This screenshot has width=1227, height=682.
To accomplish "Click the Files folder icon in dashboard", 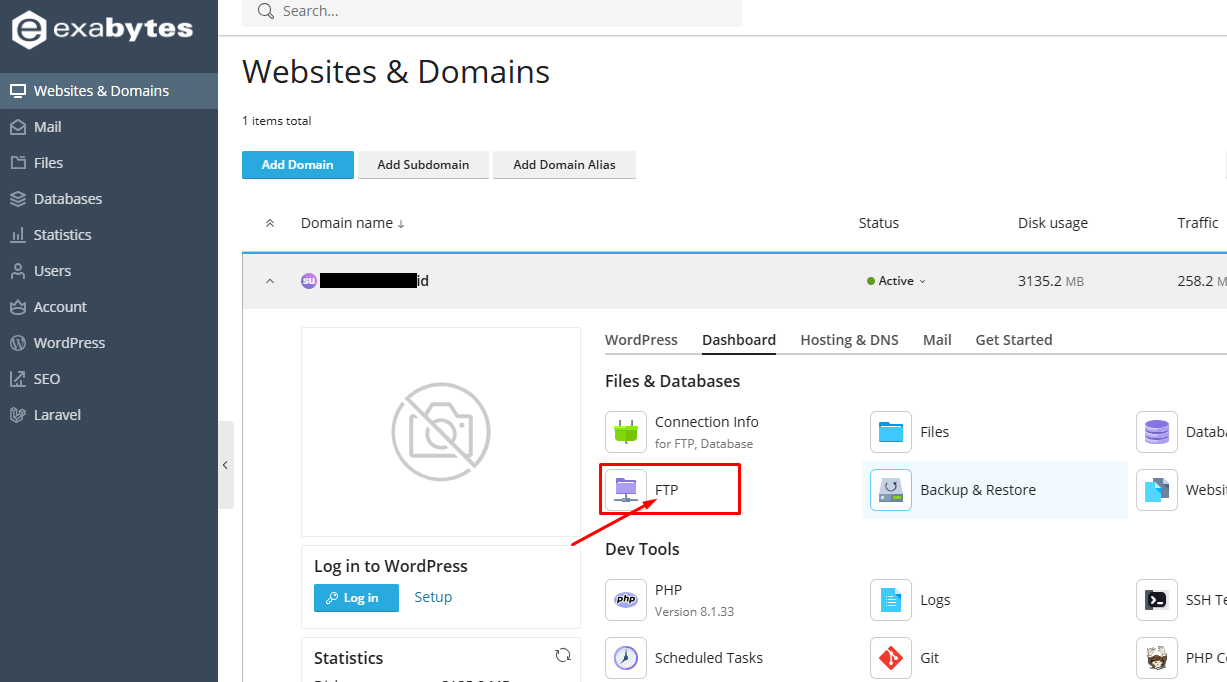I will tap(891, 432).
